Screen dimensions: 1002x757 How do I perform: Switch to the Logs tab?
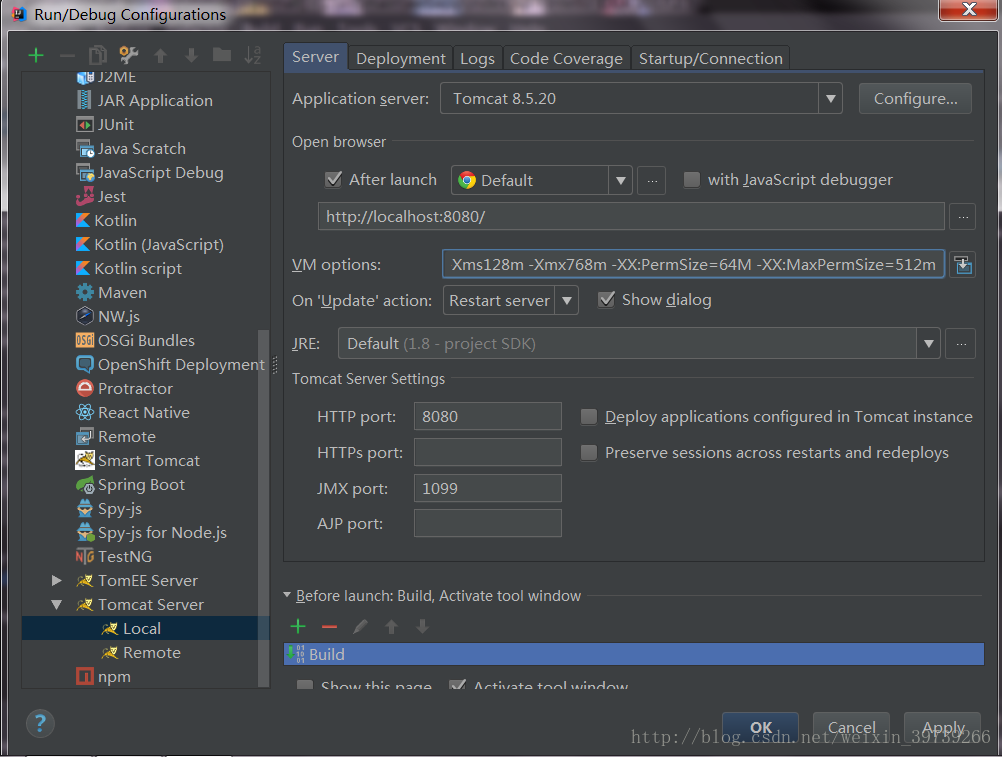tap(477, 59)
